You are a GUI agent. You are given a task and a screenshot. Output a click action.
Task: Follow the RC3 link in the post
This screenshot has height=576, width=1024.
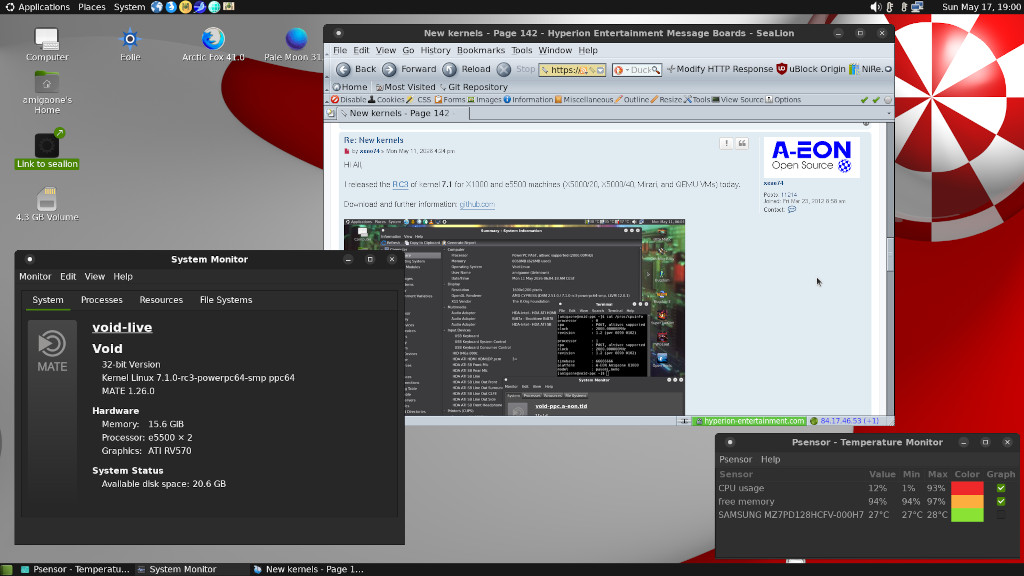point(400,185)
